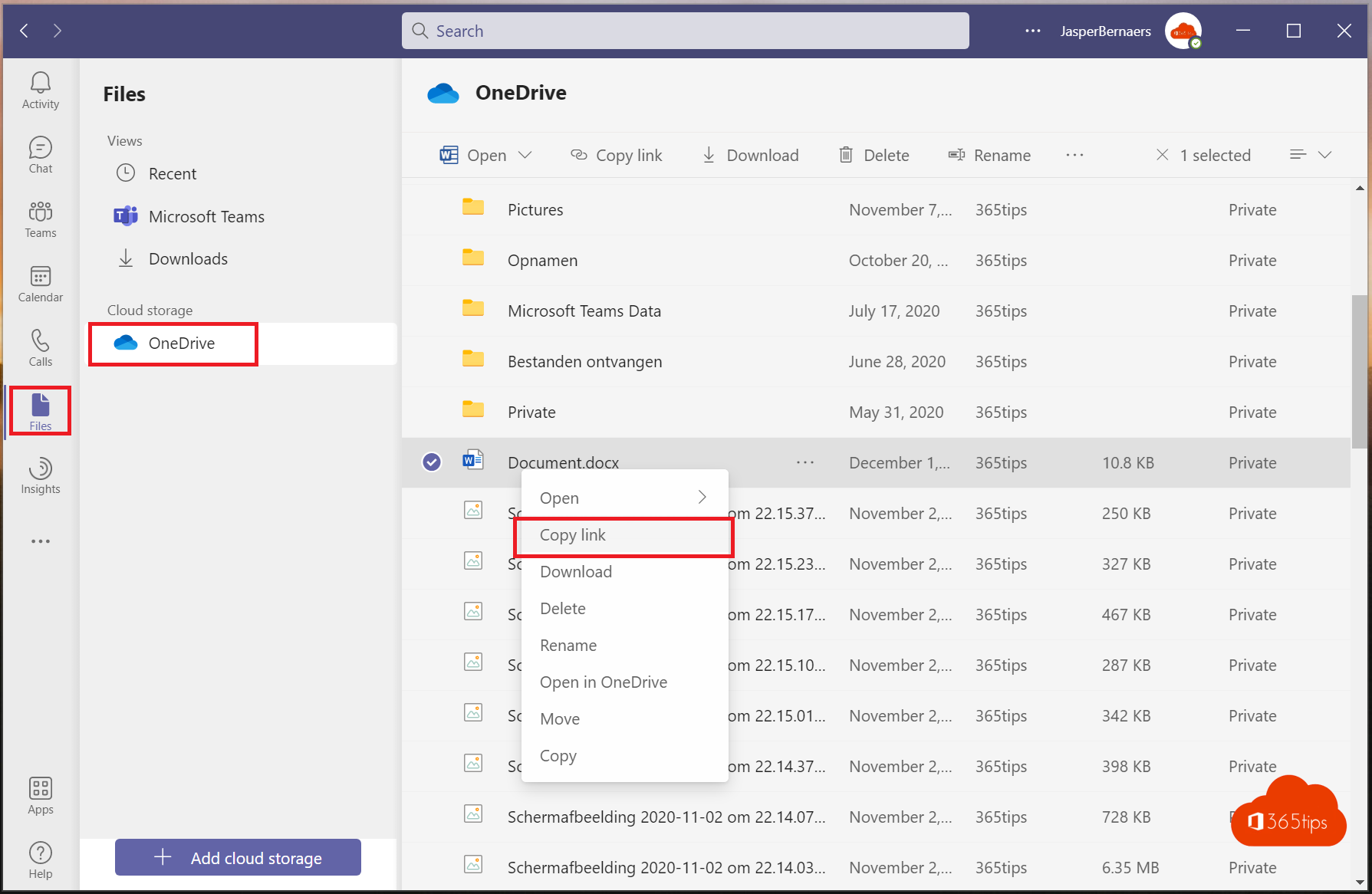Click the Add cloud storage button

point(238,858)
